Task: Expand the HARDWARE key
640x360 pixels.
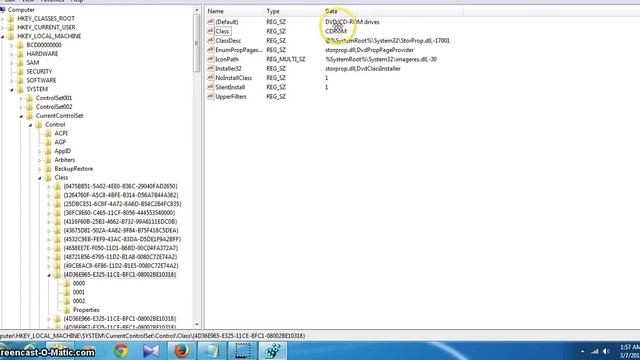Action: [x=12, y=54]
